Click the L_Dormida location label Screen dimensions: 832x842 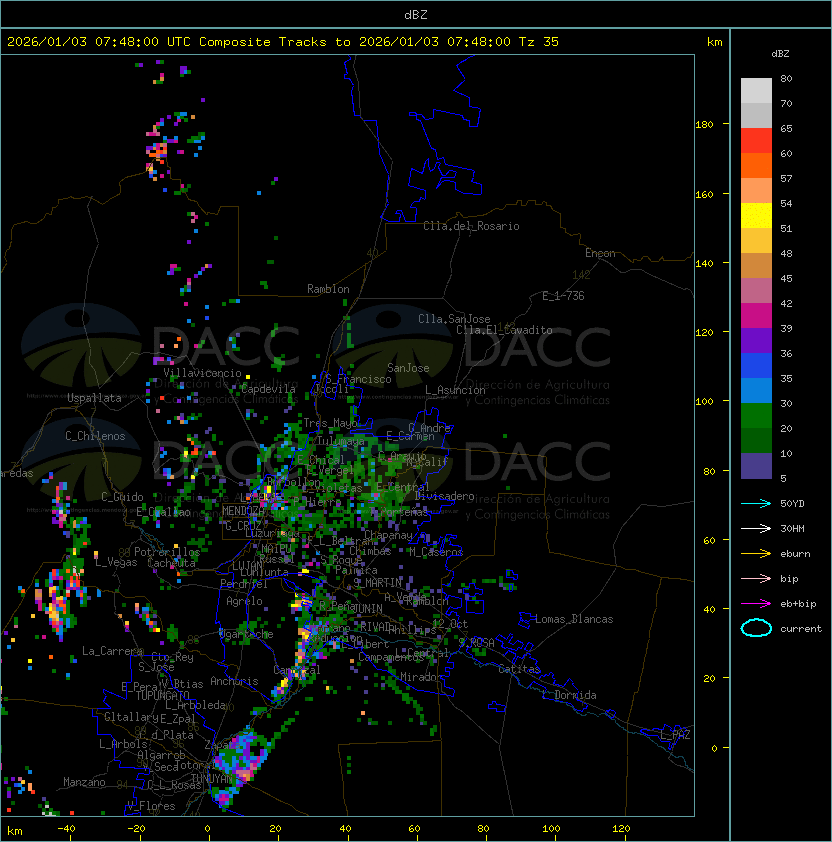[x=569, y=695]
